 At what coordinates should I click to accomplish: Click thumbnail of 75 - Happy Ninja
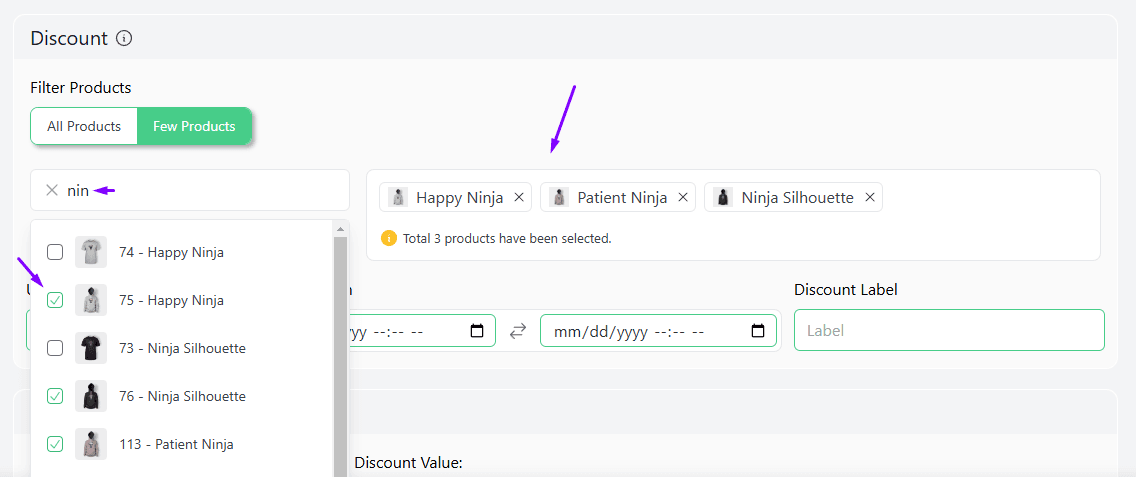91,300
